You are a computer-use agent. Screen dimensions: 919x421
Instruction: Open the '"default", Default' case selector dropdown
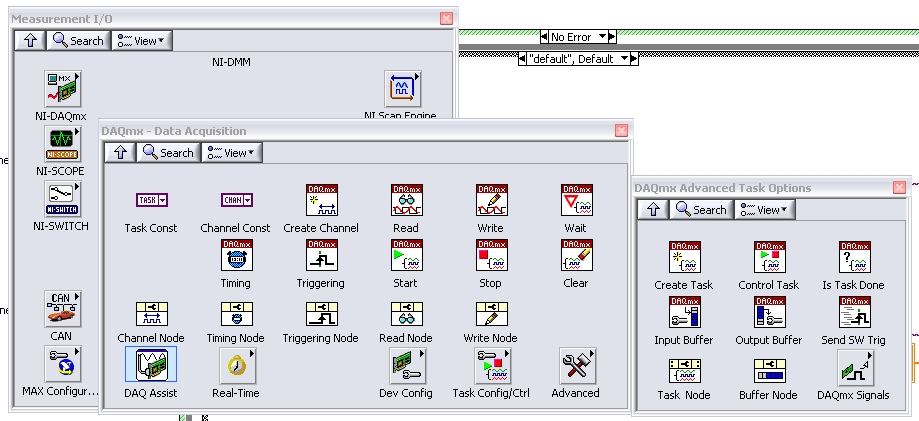coord(625,59)
